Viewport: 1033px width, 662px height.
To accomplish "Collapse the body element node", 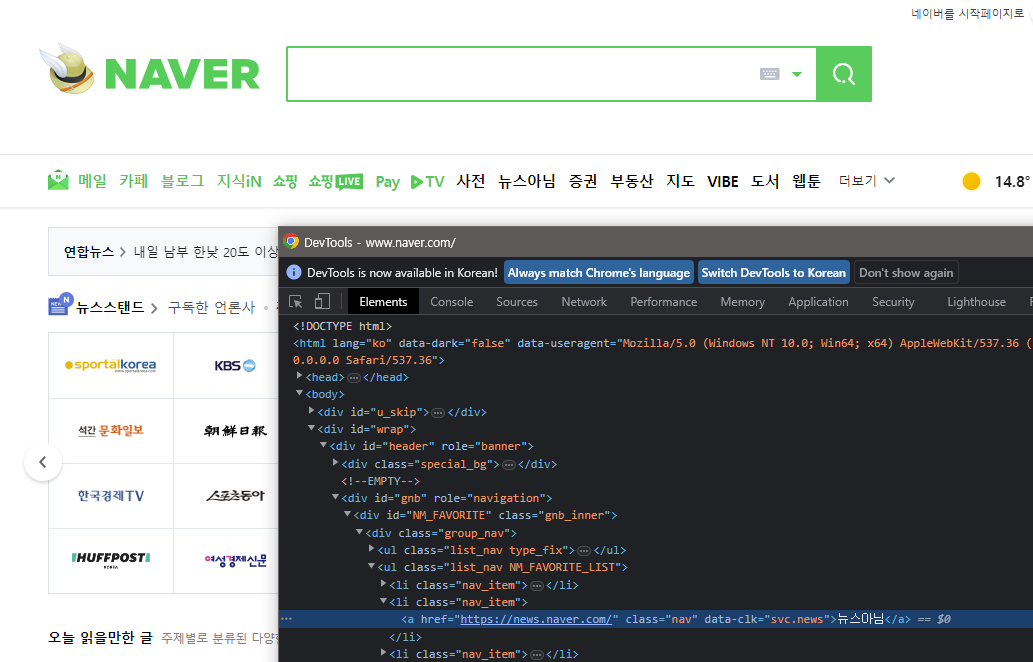I will (x=299, y=393).
